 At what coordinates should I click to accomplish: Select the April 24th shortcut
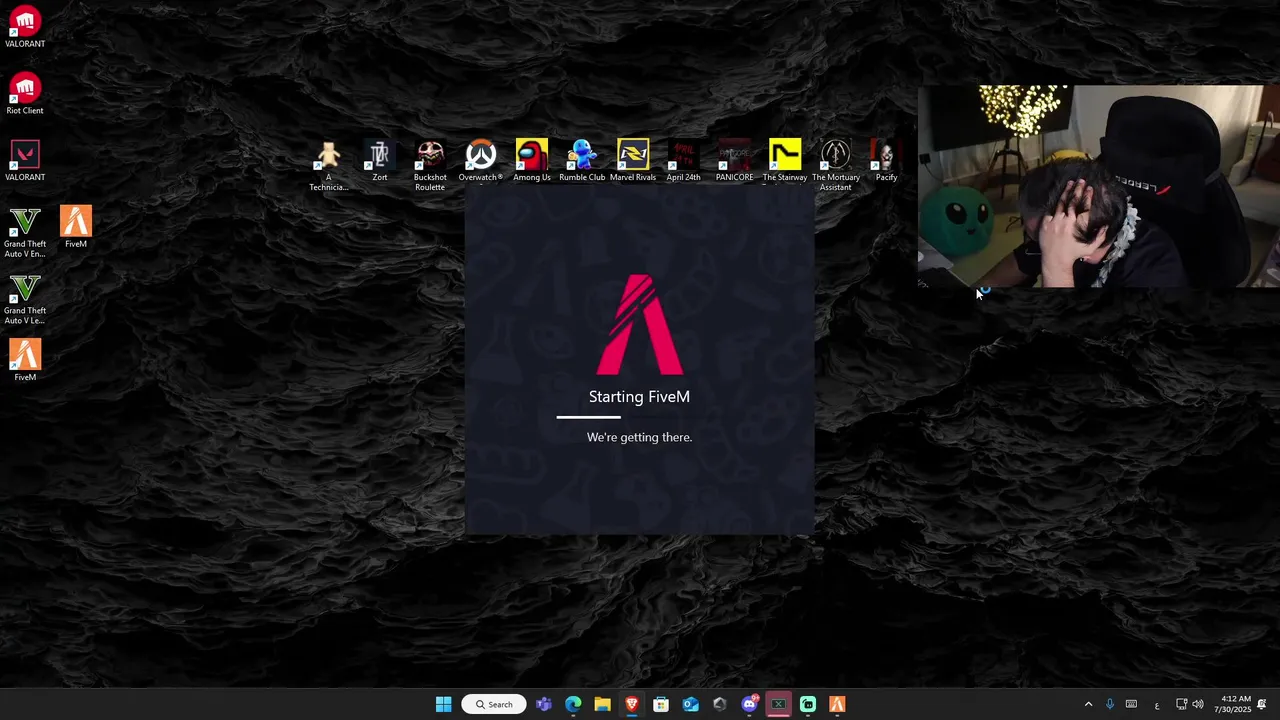click(684, 161)
